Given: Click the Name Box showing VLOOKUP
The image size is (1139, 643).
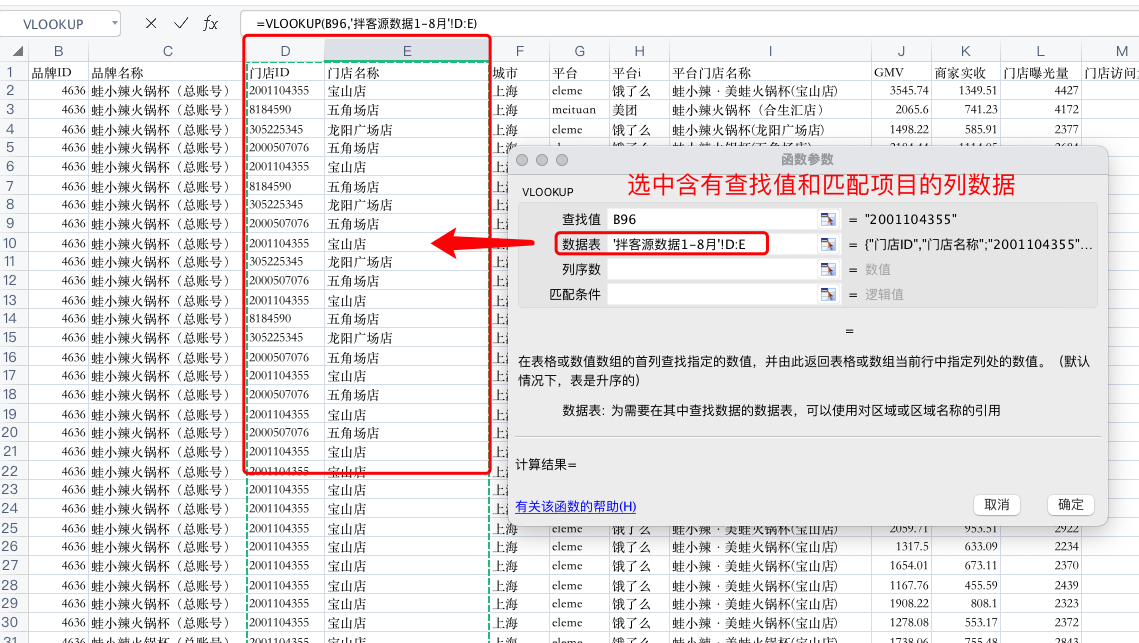Looking at the screenshot, I should coord(54,24).
